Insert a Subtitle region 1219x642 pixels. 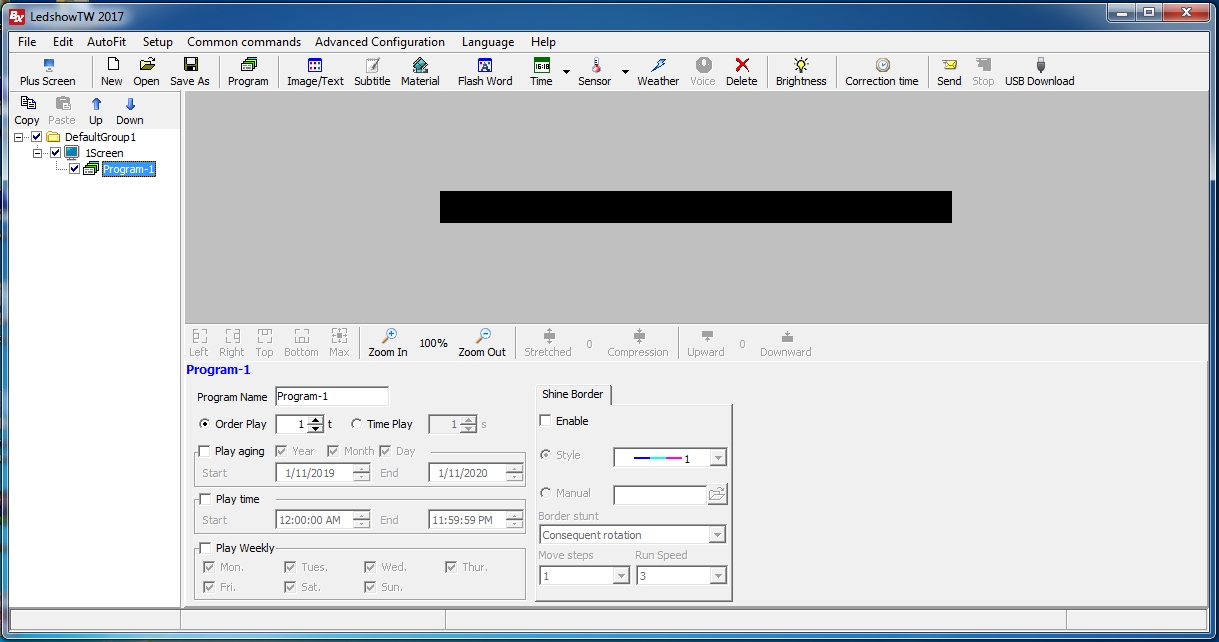click(x=372, y=72)
